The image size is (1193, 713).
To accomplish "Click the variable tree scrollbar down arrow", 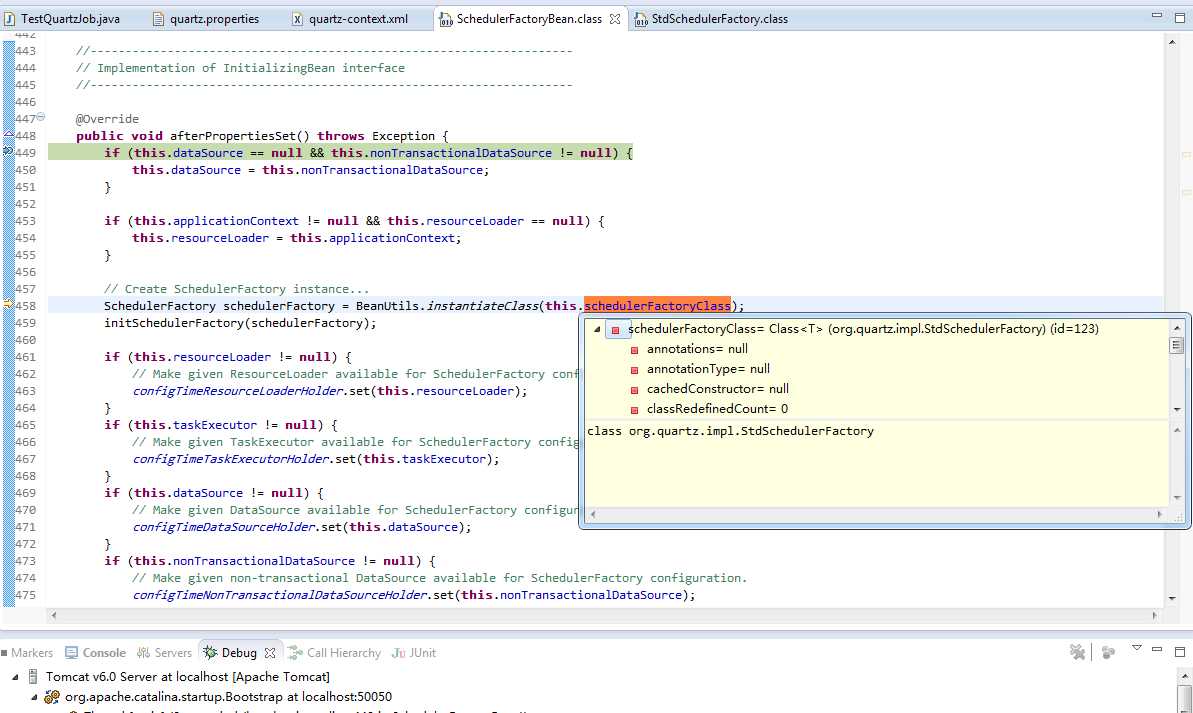I will coord(1177,409).
